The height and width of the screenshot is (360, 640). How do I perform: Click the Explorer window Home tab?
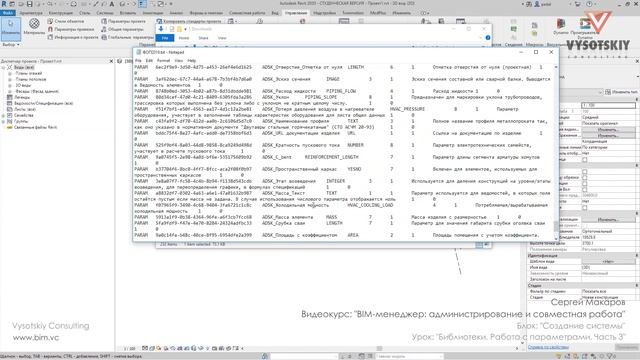(184, 38)
